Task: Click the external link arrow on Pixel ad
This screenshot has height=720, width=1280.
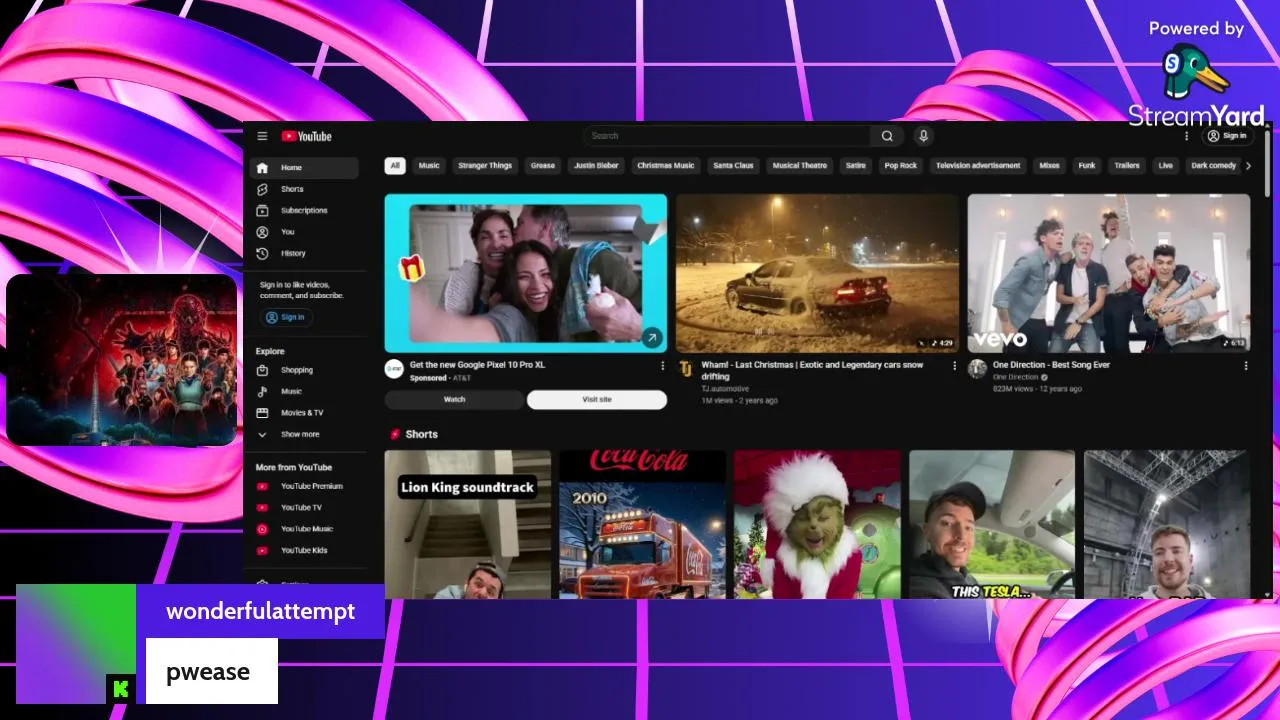Action: coord(652,338)
